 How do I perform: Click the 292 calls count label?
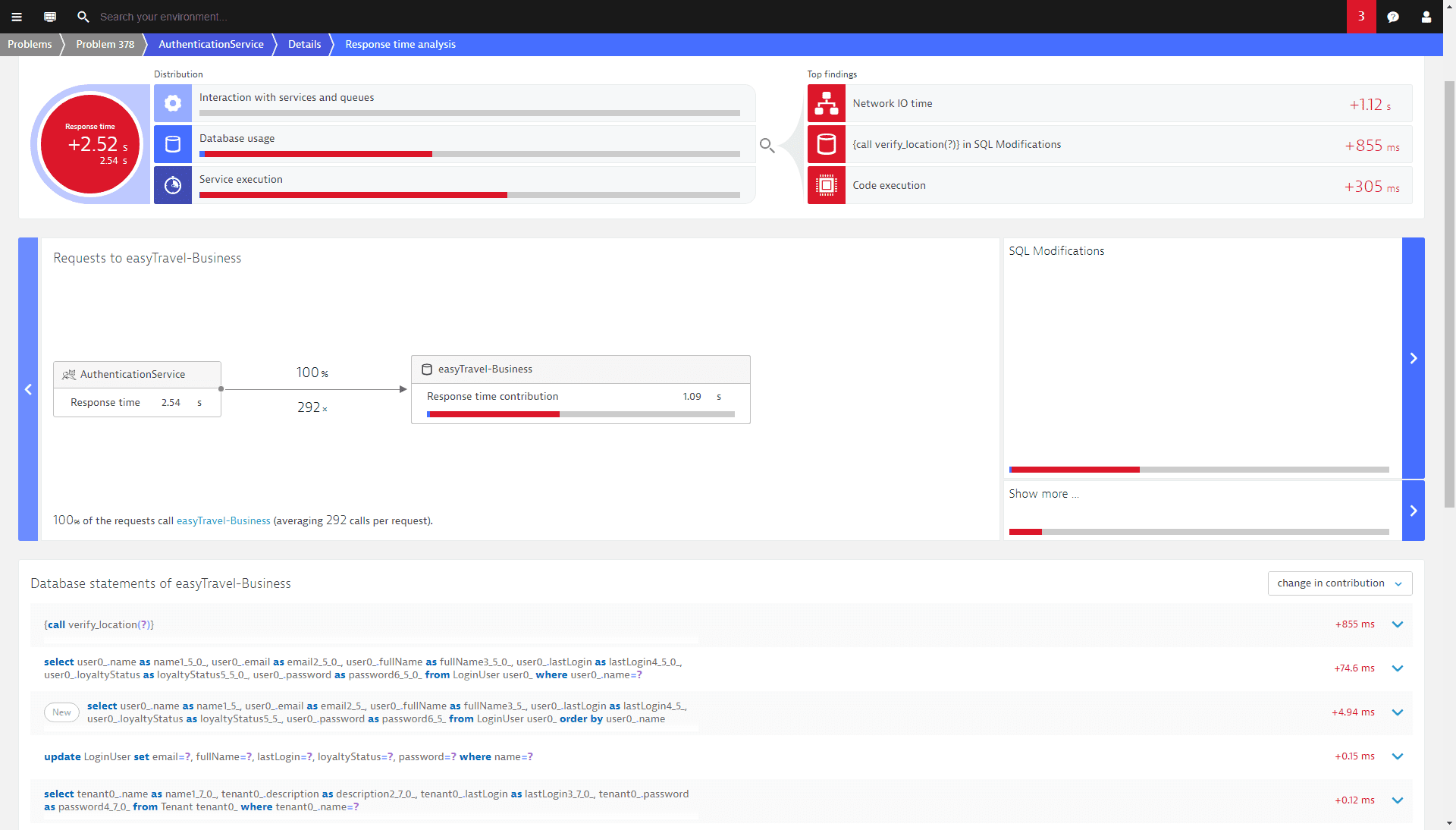tap(312, 407)
